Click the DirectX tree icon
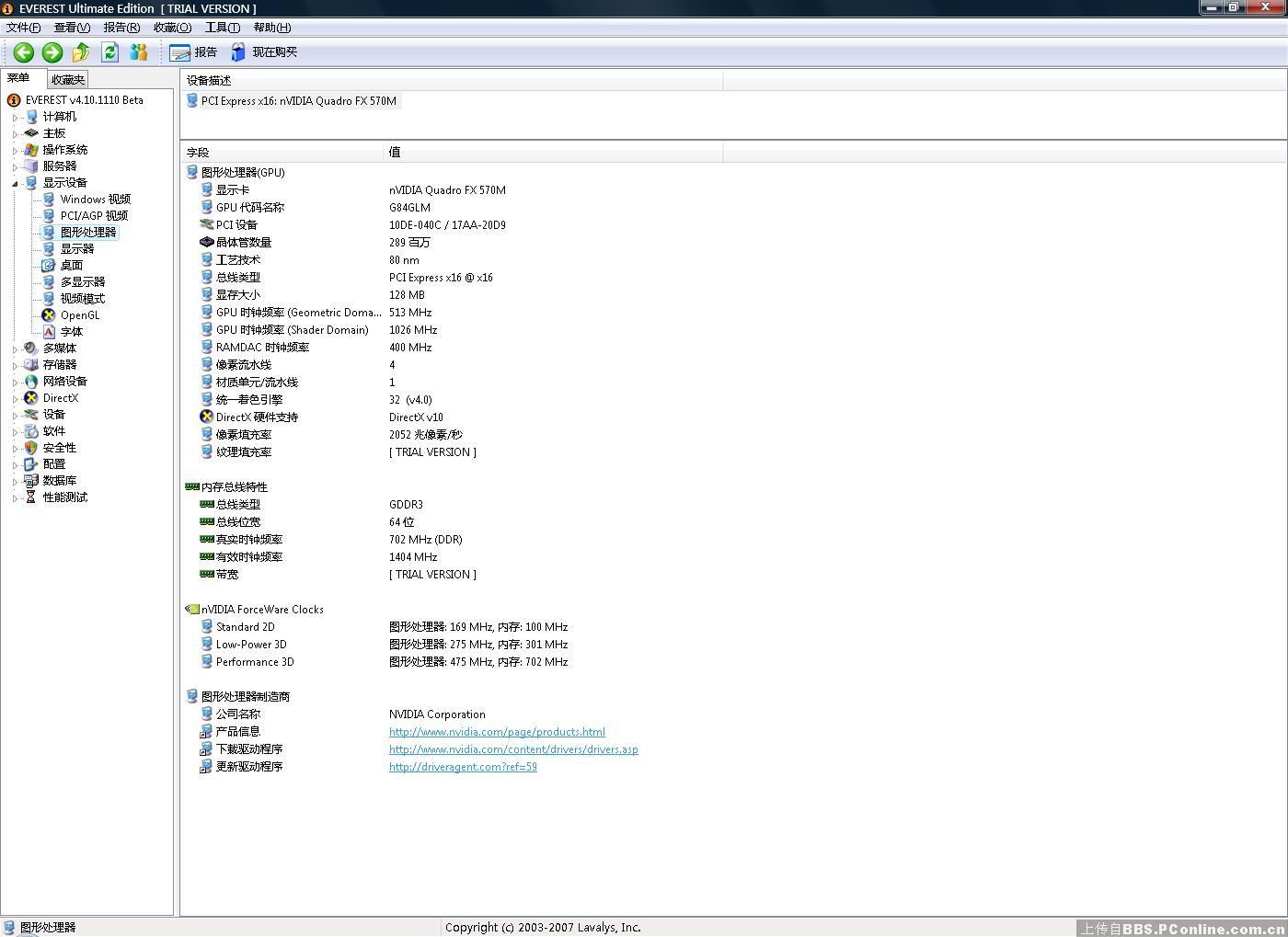 (31, 398)
